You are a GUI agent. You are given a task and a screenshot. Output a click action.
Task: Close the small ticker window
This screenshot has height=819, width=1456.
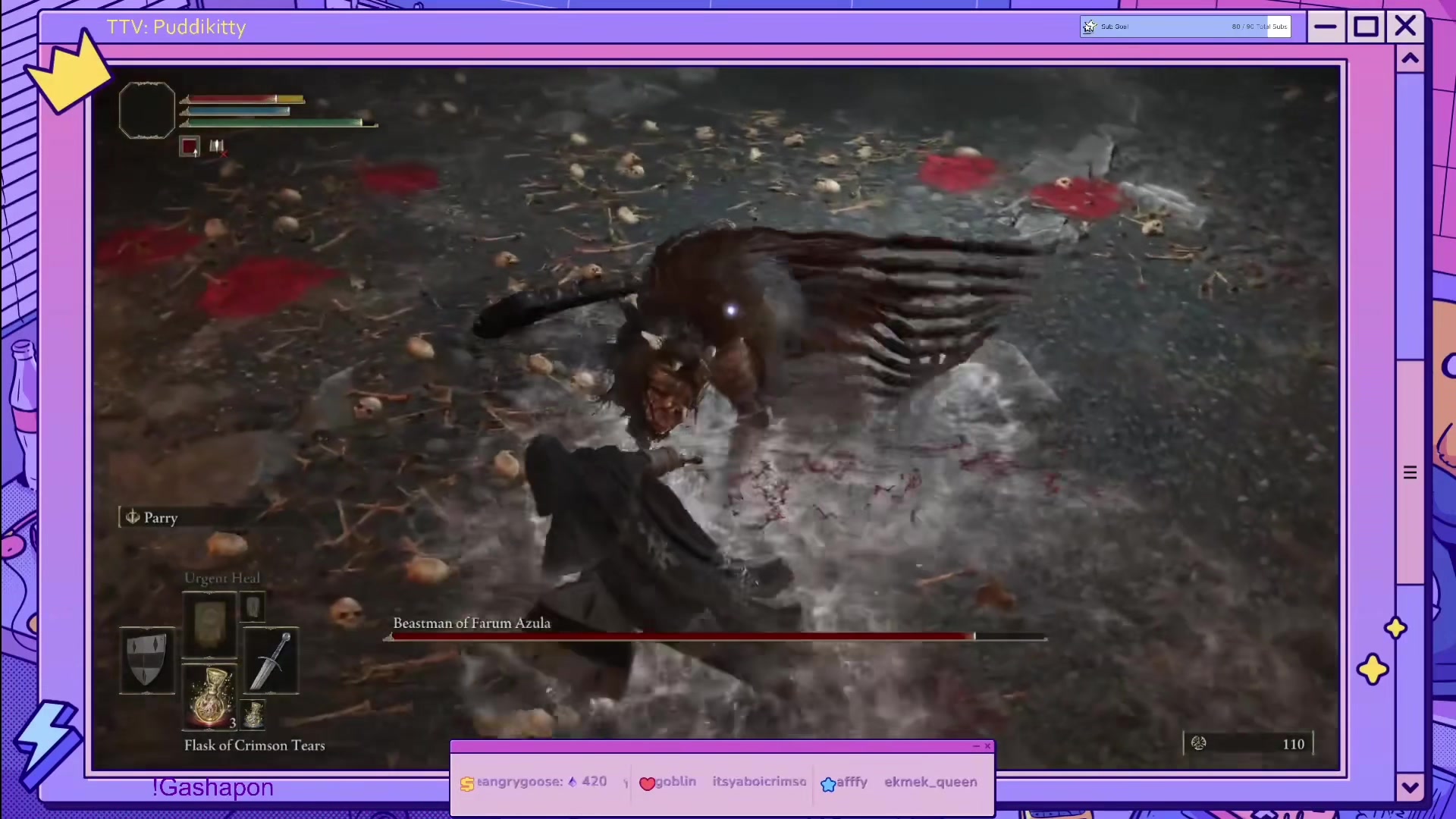pos(987,746)
